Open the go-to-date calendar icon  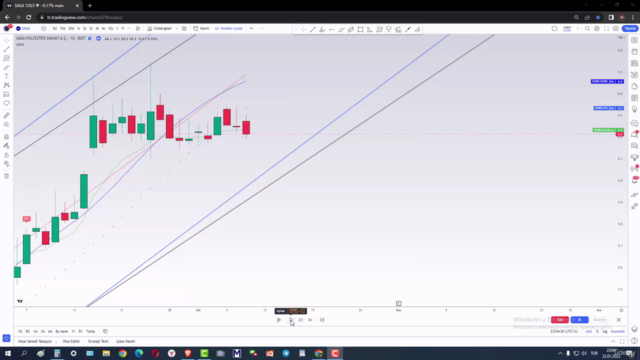[x=105, y=331]
